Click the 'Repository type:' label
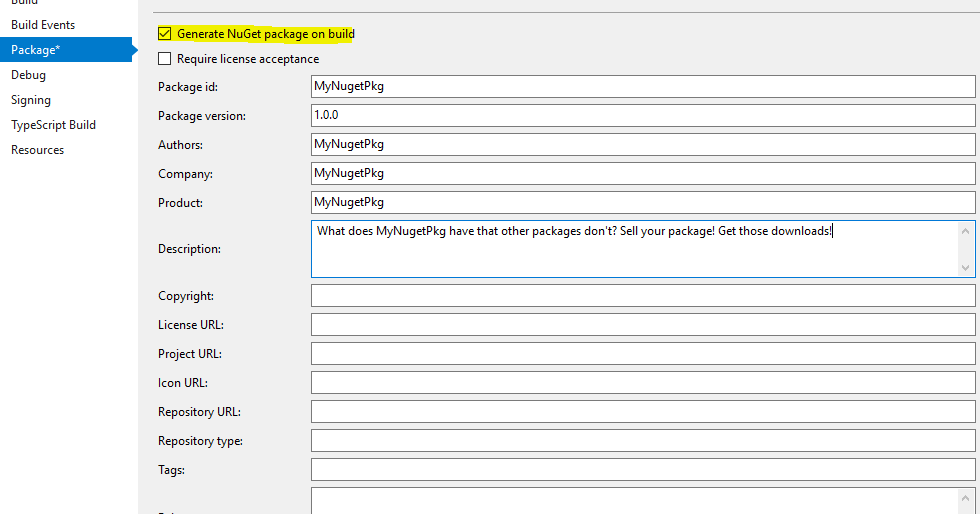 [x=201, y=441]
